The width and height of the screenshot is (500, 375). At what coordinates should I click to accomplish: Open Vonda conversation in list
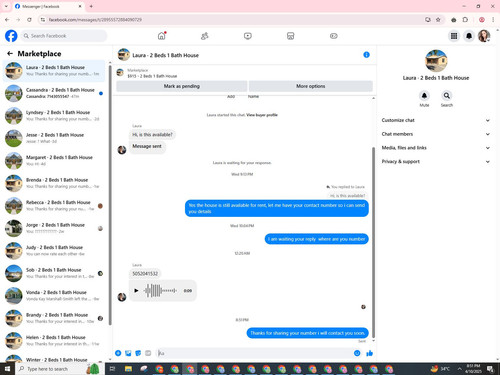pos(54,296)
